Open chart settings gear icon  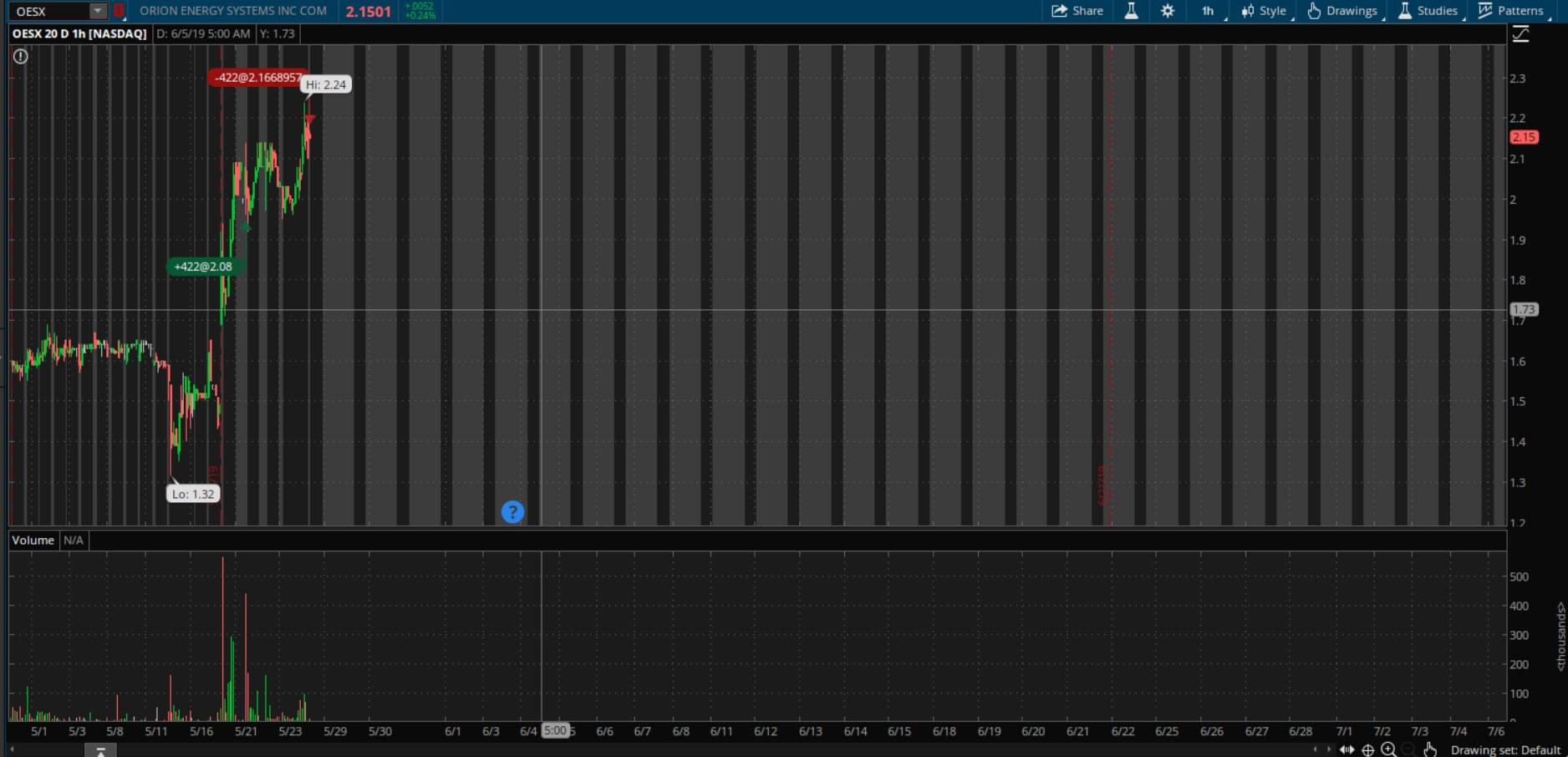tap(1168, 11)
